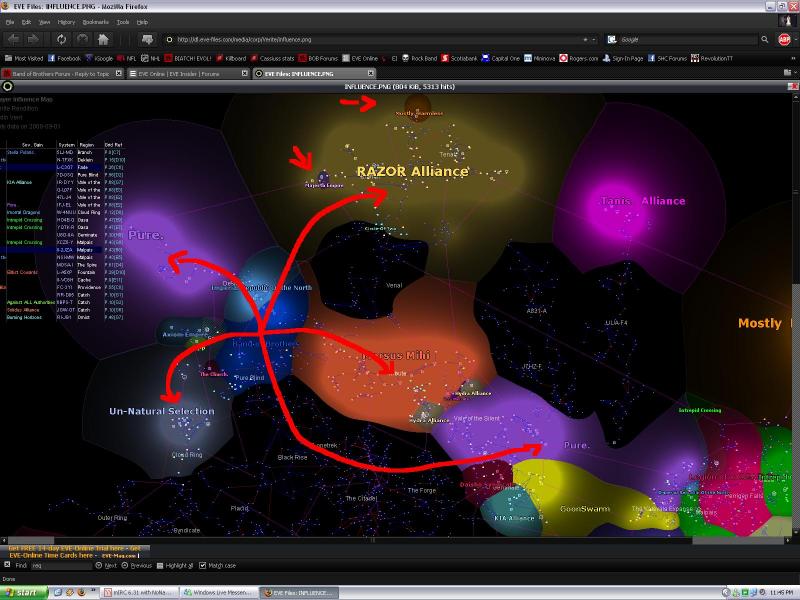Open the Capital One bookmark
Image resolution: width=800 pixels, height=600 pixels.
(501, 58)
